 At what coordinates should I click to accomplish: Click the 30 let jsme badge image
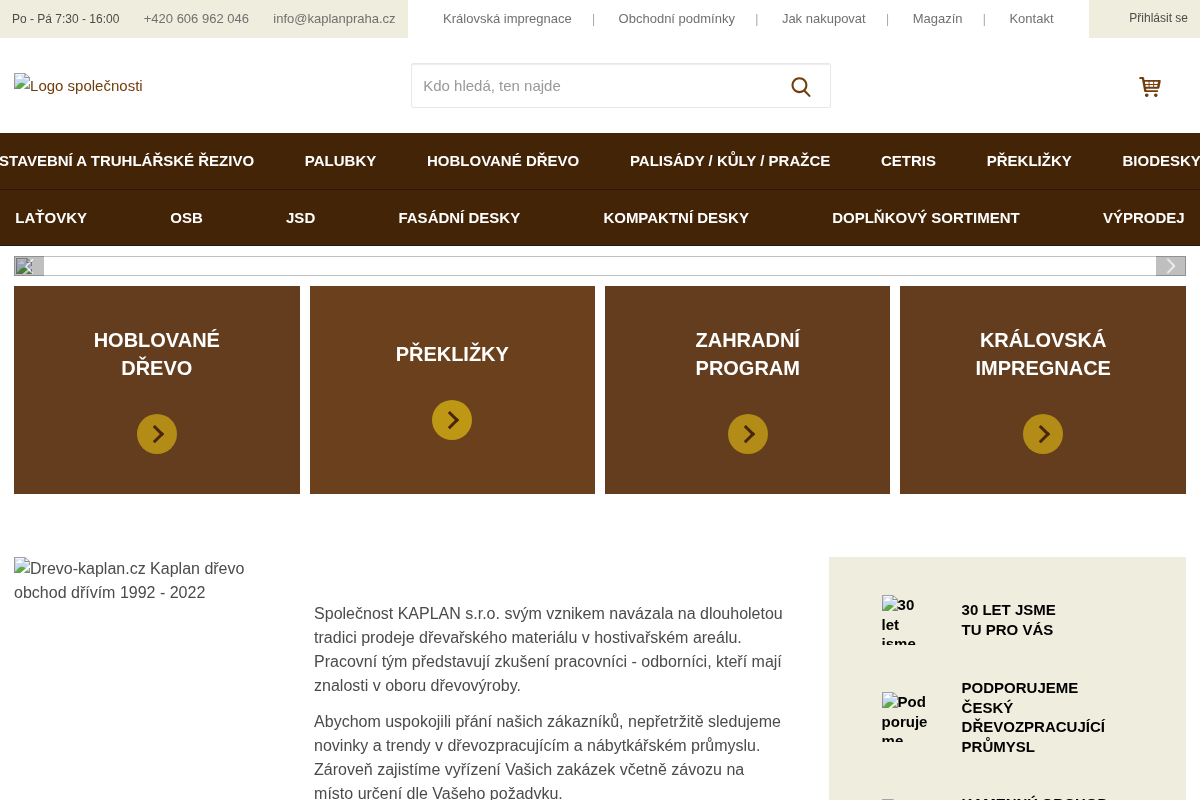coord(906,620)
